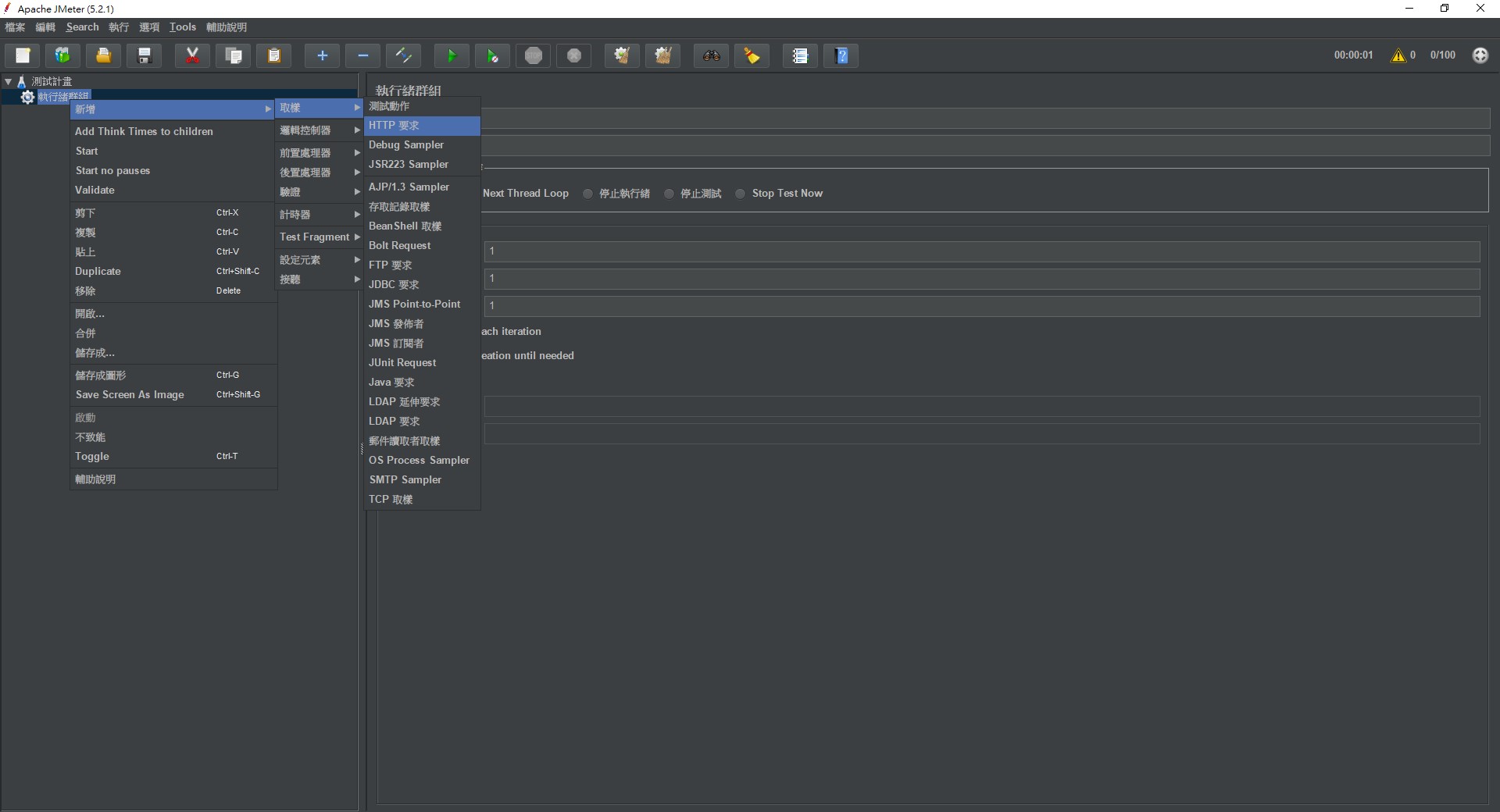The height and width of the screenshot is (812, 1500).
Task: Click the binoculars Search icon
Action: tap(711, 55)
